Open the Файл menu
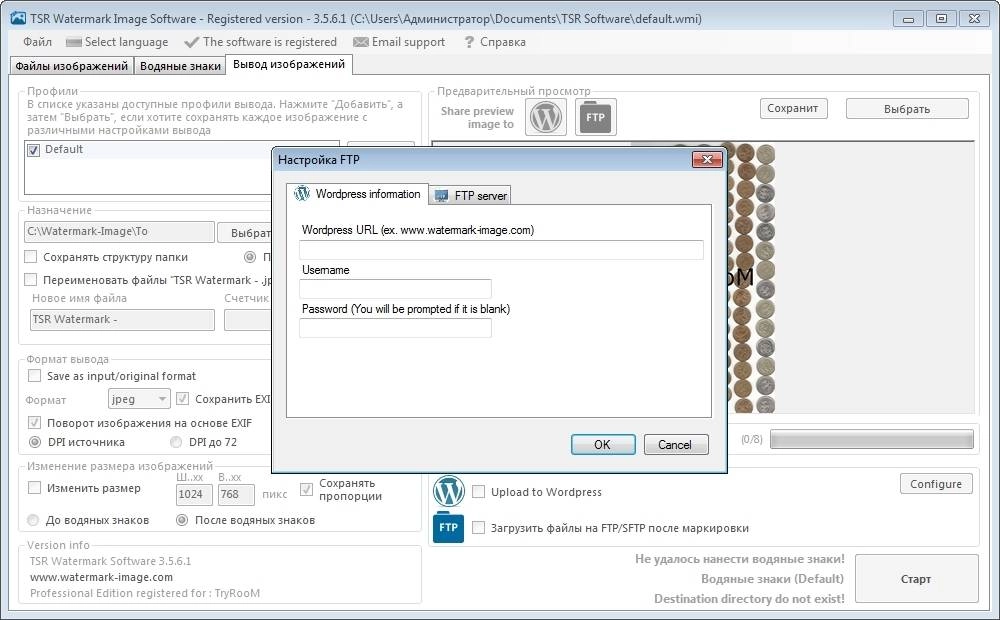The height and width of the screenshot is (620, 1000). pos(38,42)
